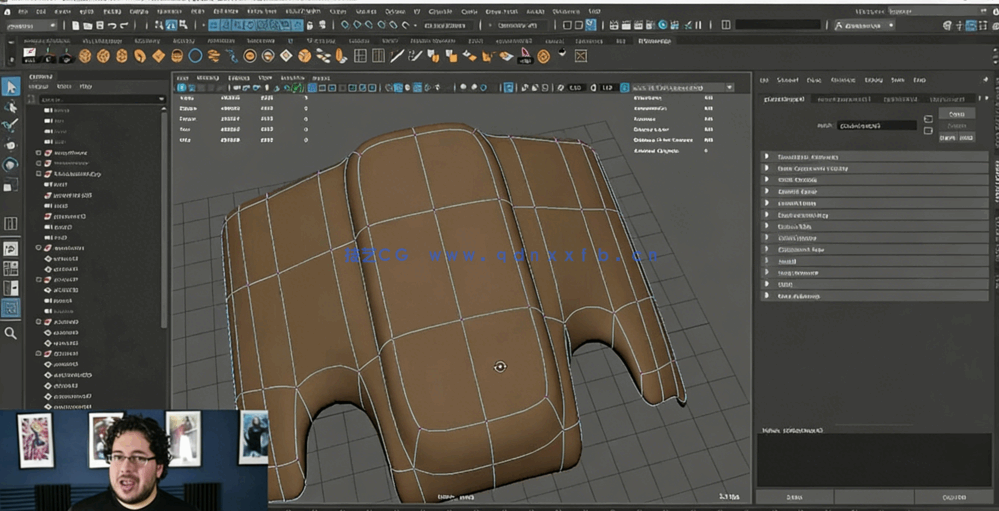Choose the Paint Selection brush tool

click(x=11, y=126)
